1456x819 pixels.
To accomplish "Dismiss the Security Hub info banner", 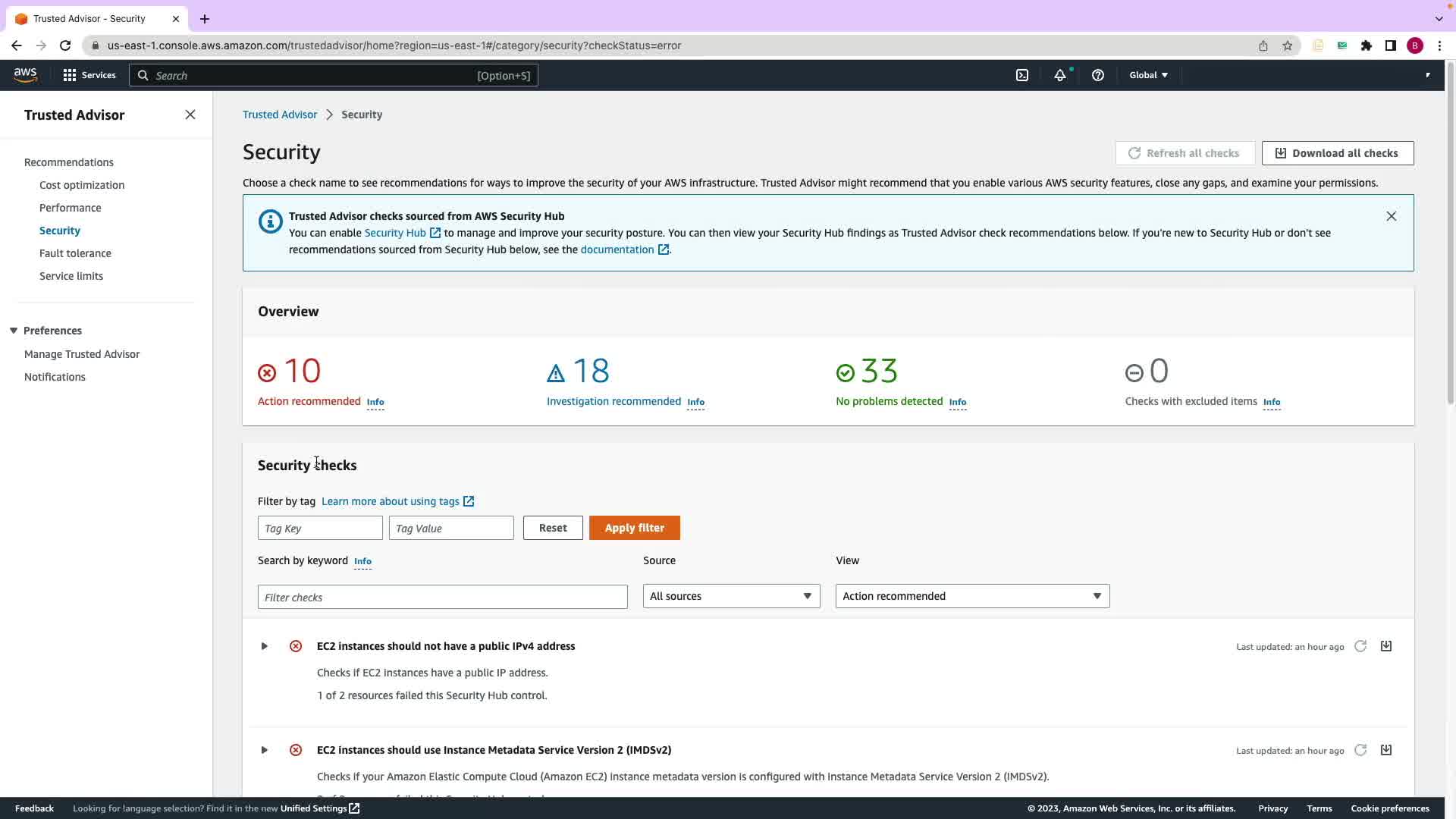I will (1391, 216).
